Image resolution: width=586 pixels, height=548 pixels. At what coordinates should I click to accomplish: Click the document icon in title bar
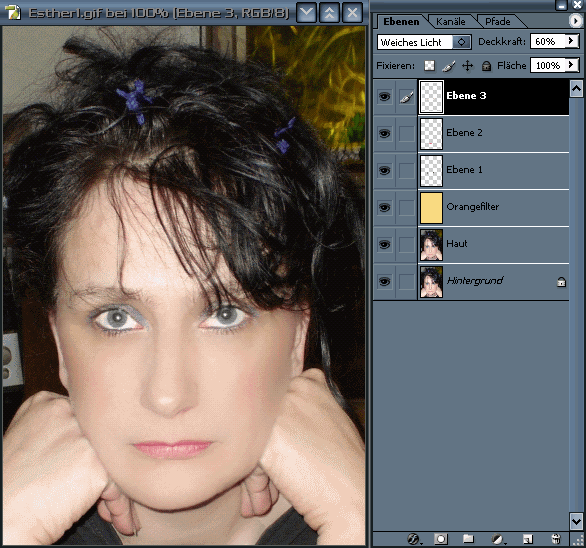[x=12, y=12]
